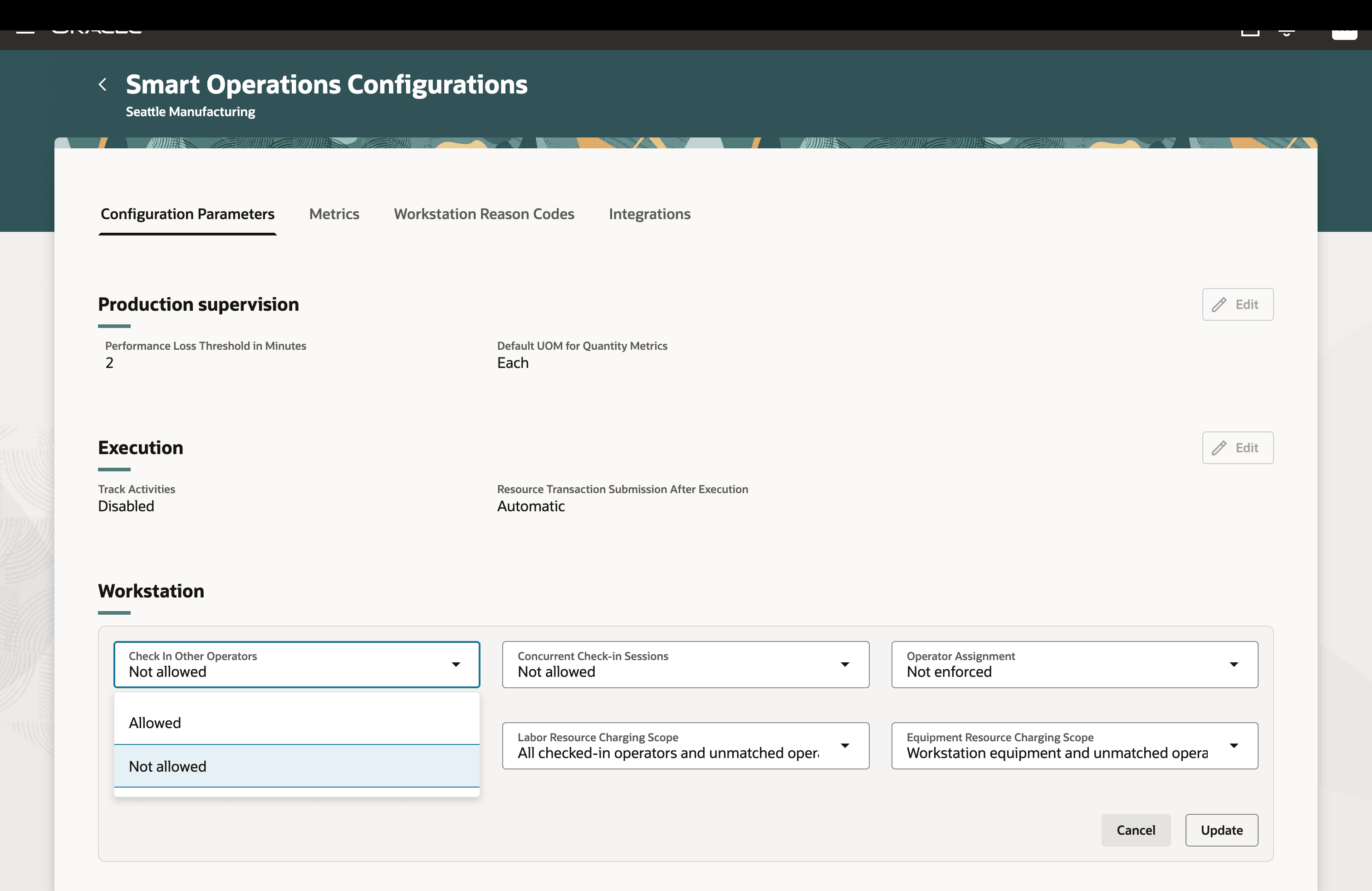
Task: Edit the Production supervision section
Action: click(x=1238, y=304)
